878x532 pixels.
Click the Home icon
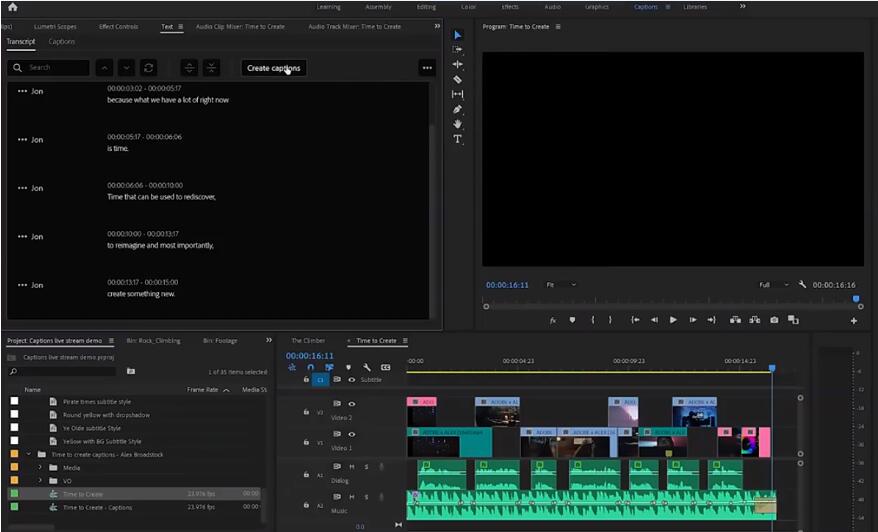(12, 7)
